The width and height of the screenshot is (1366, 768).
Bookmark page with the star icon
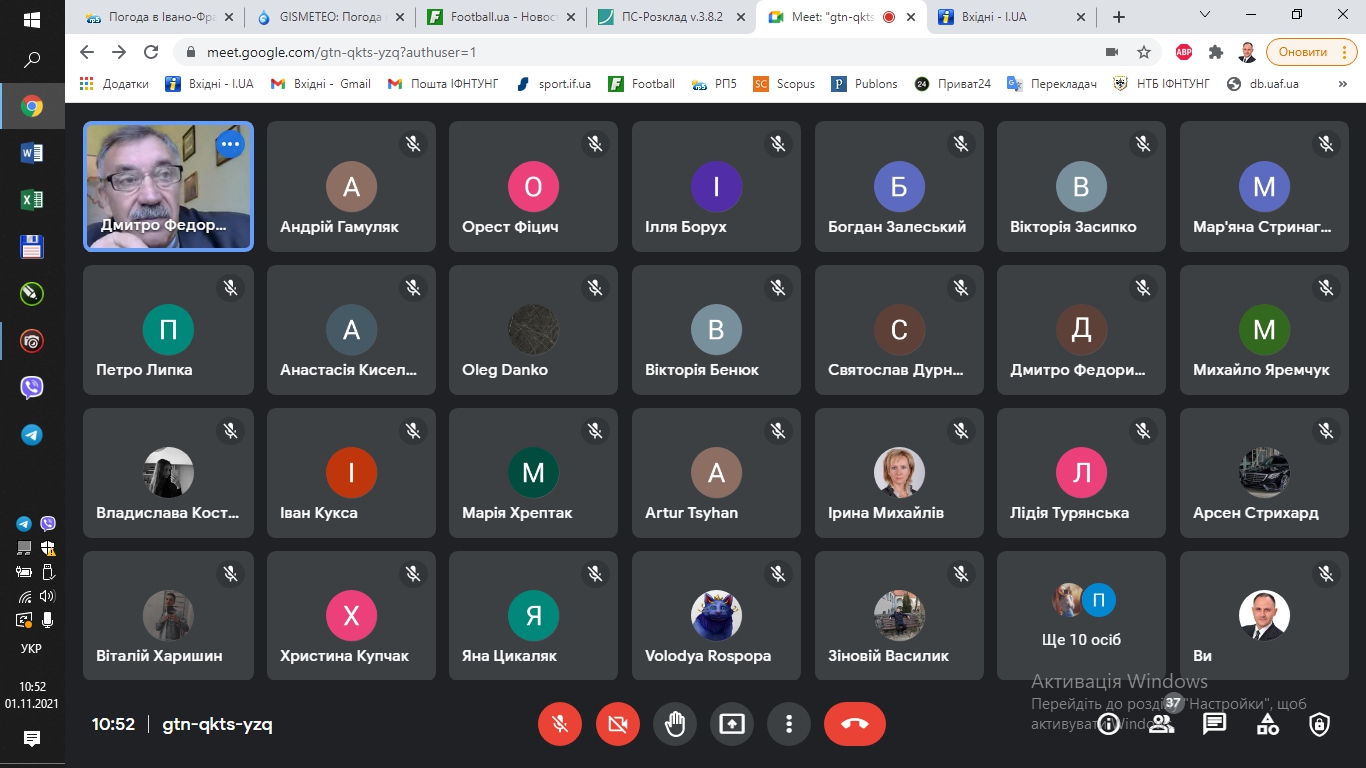tap(1144, 52)
